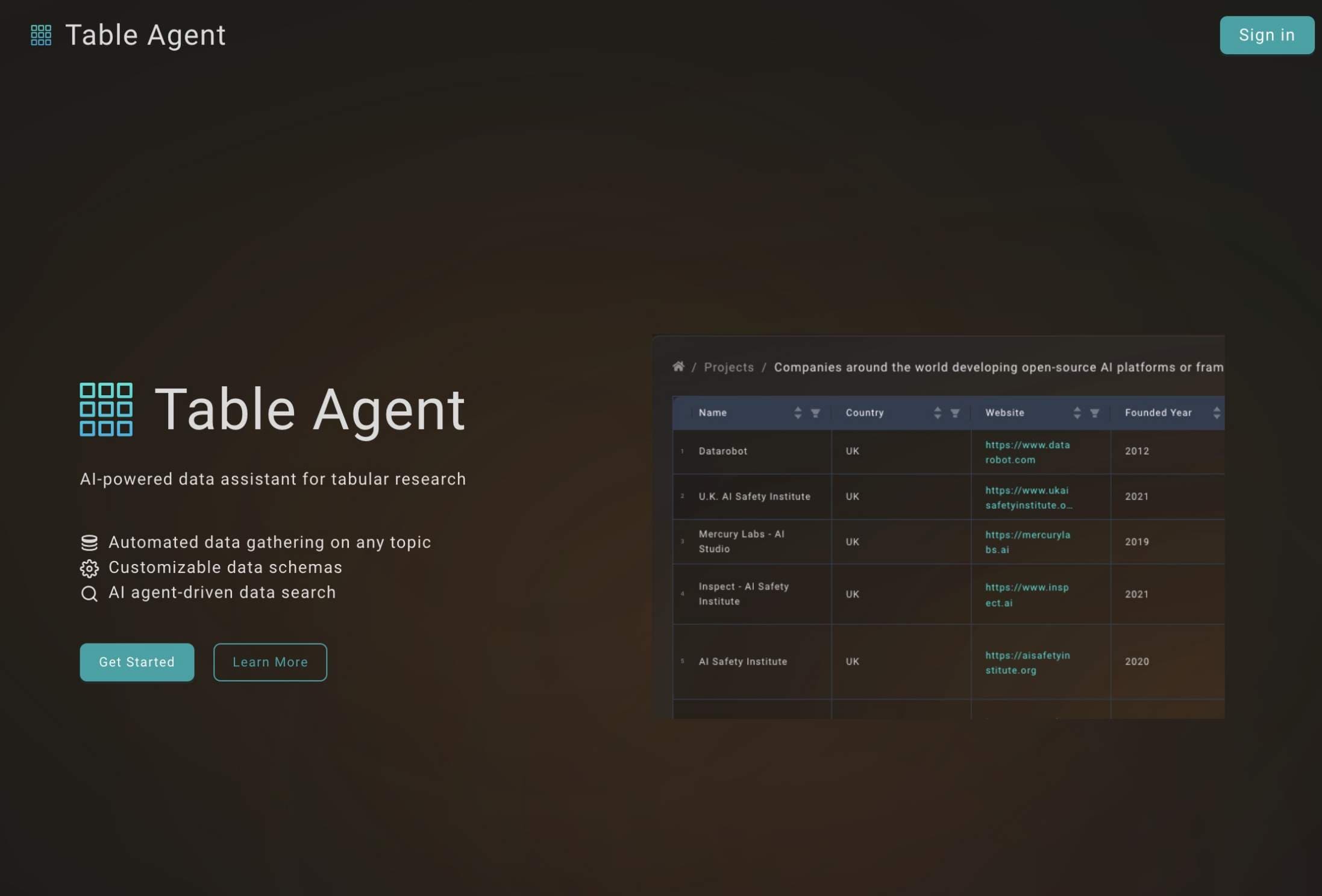Sort the Country column with arrows
The width and height of the screenshot is (1322, 896).
coord(937,413)
